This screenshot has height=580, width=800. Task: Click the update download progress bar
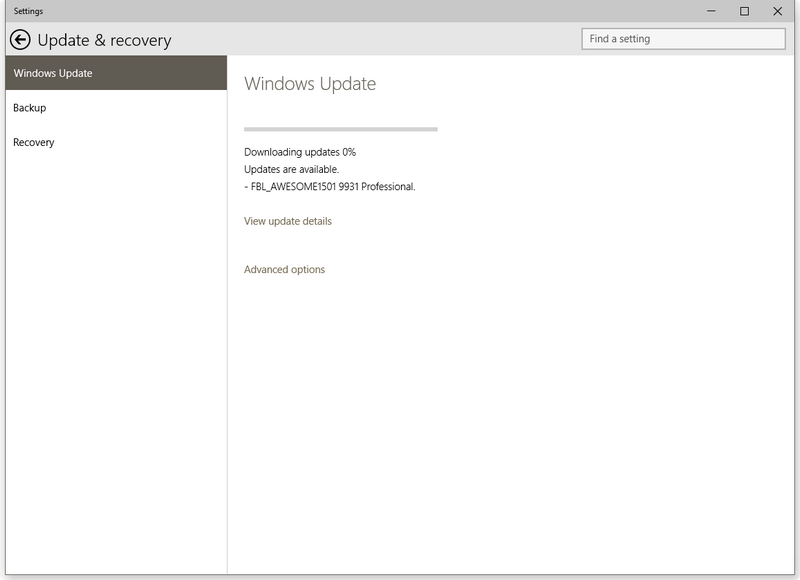point(340,129)
